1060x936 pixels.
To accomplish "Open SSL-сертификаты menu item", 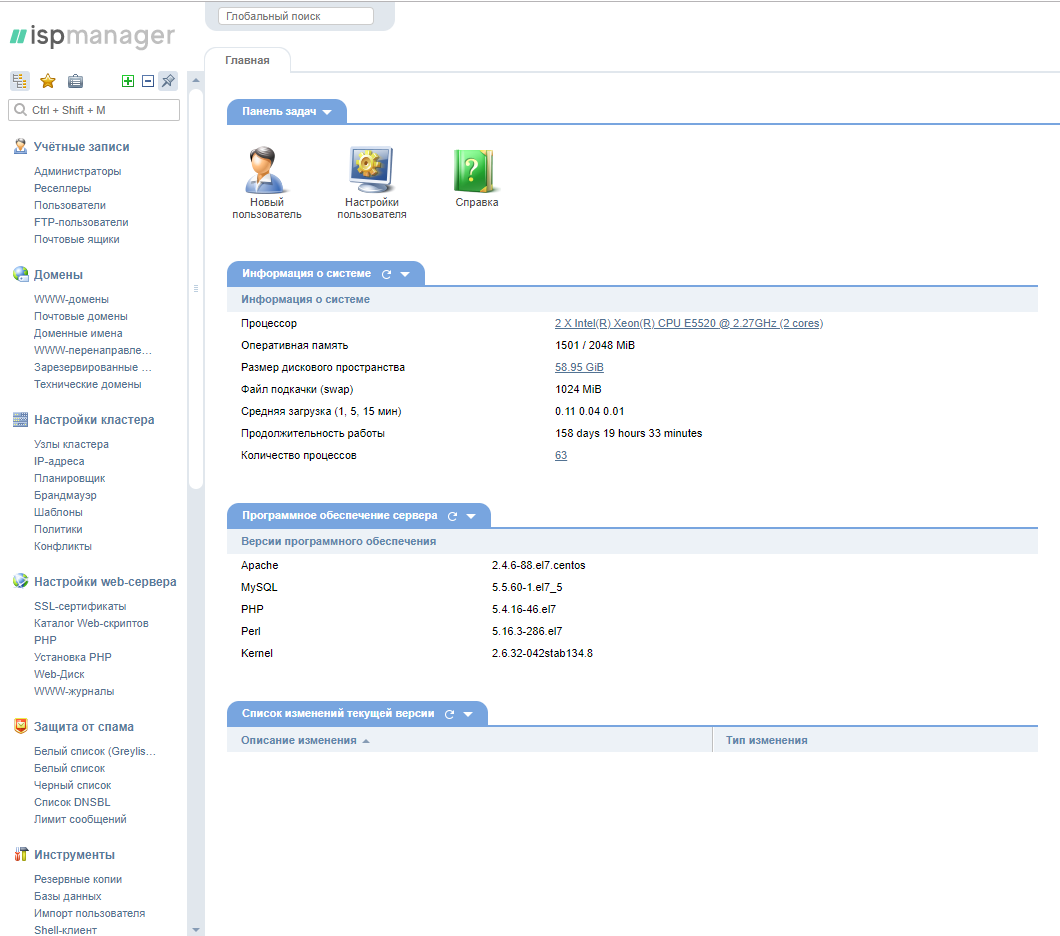I will pyautogui.click(x=80, y=606).
